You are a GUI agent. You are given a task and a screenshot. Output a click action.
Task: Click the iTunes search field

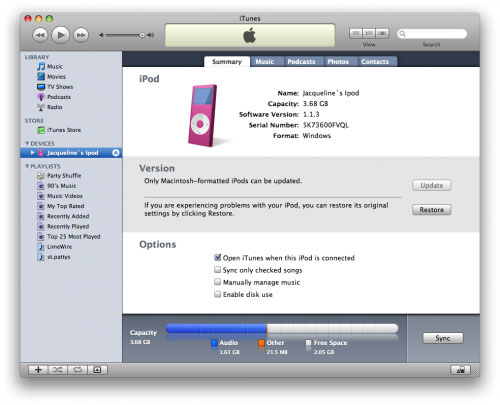[x=432, y=34]
